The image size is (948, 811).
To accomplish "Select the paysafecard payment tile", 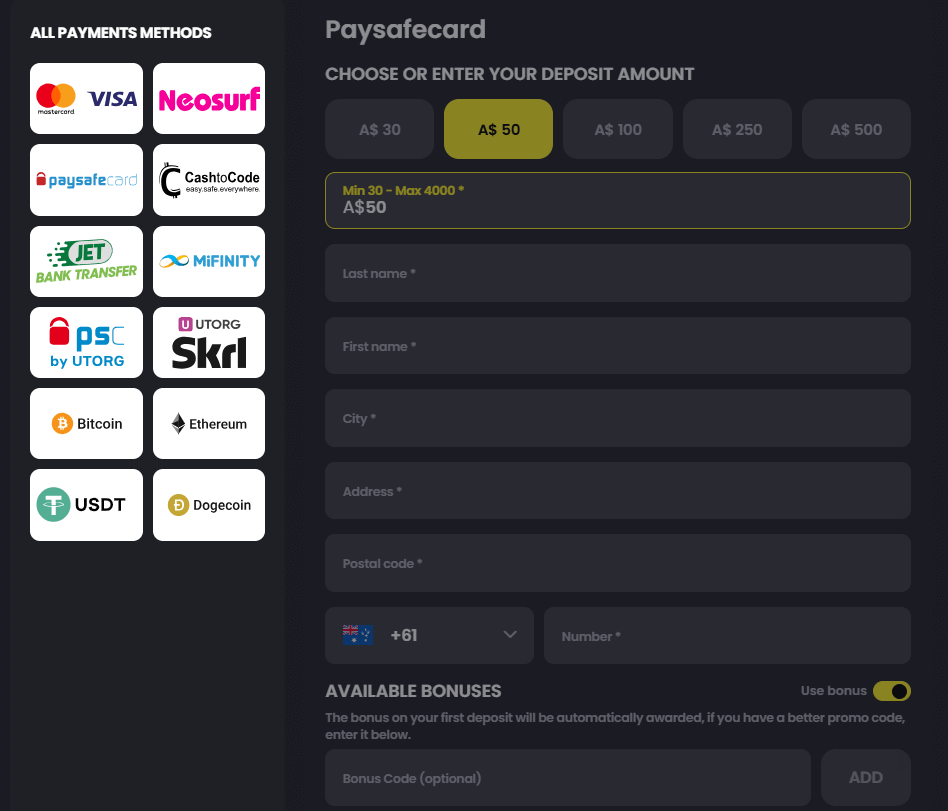I will click(x=86, y=180).
